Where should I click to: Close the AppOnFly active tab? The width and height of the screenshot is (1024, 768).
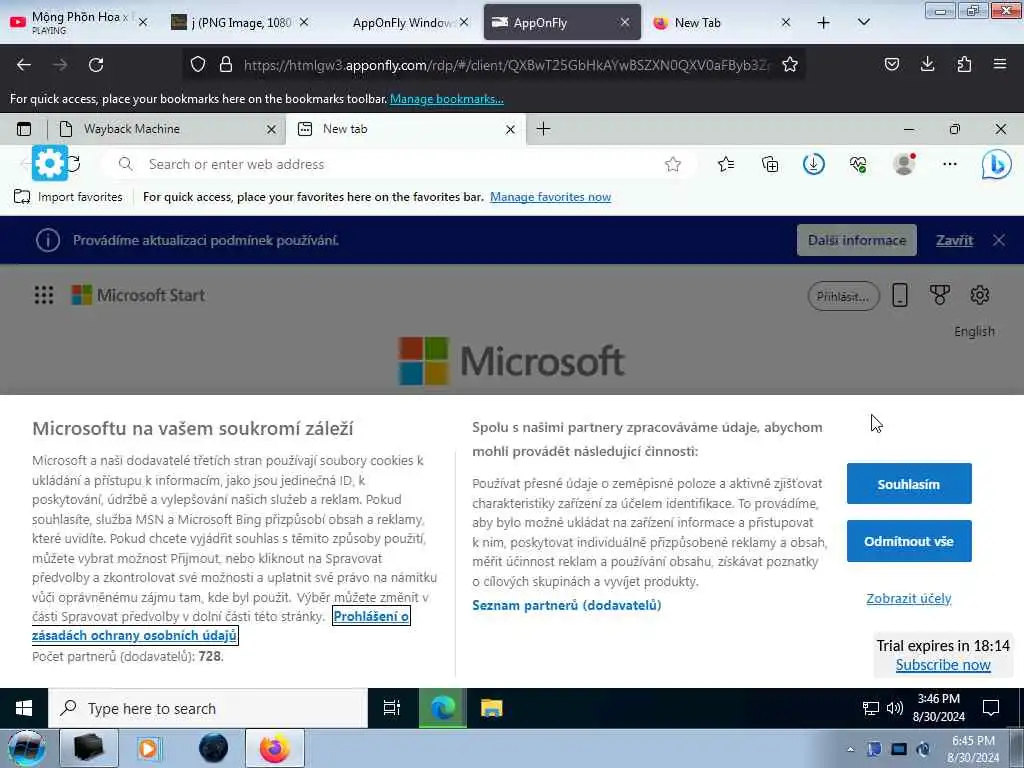[624, 22]
